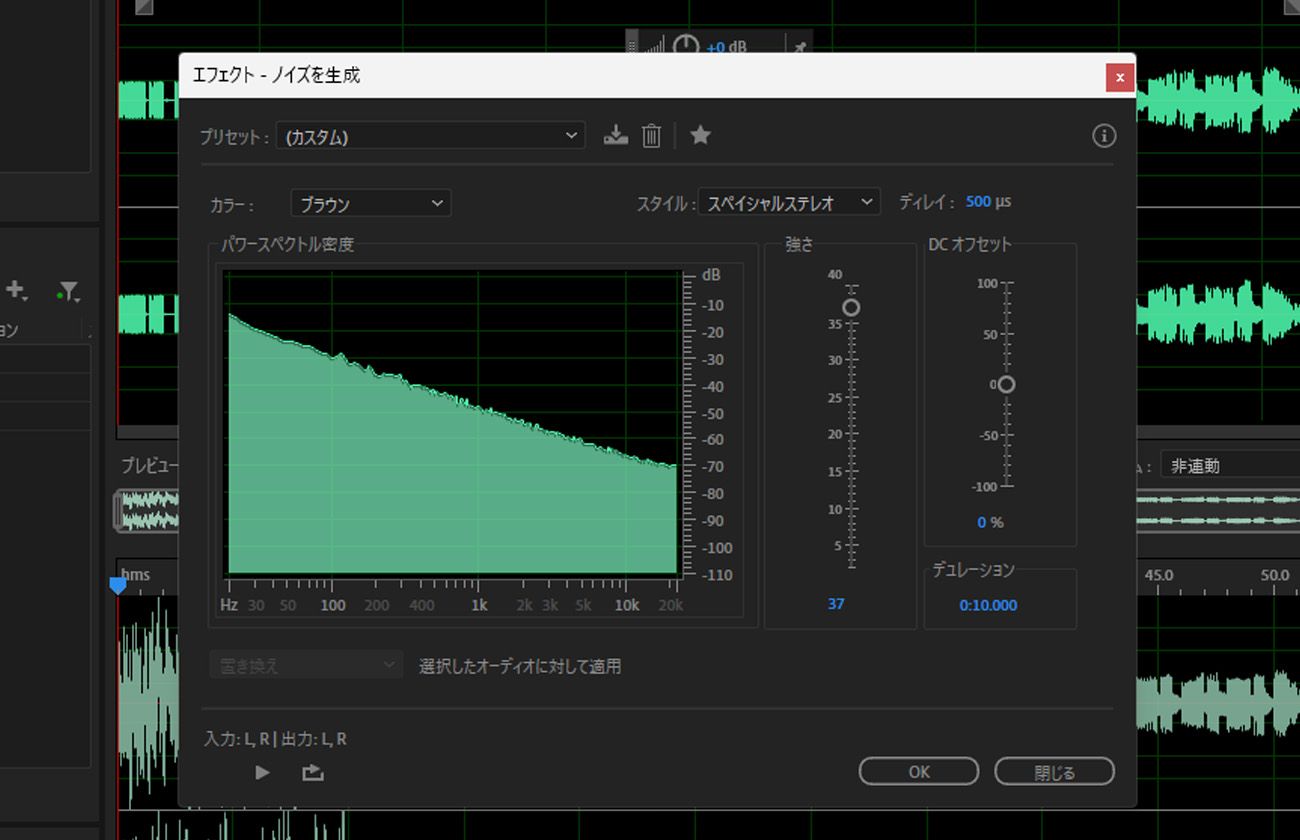
Task: Click the 20k label on the frequency axis
Action: point(671,605)
